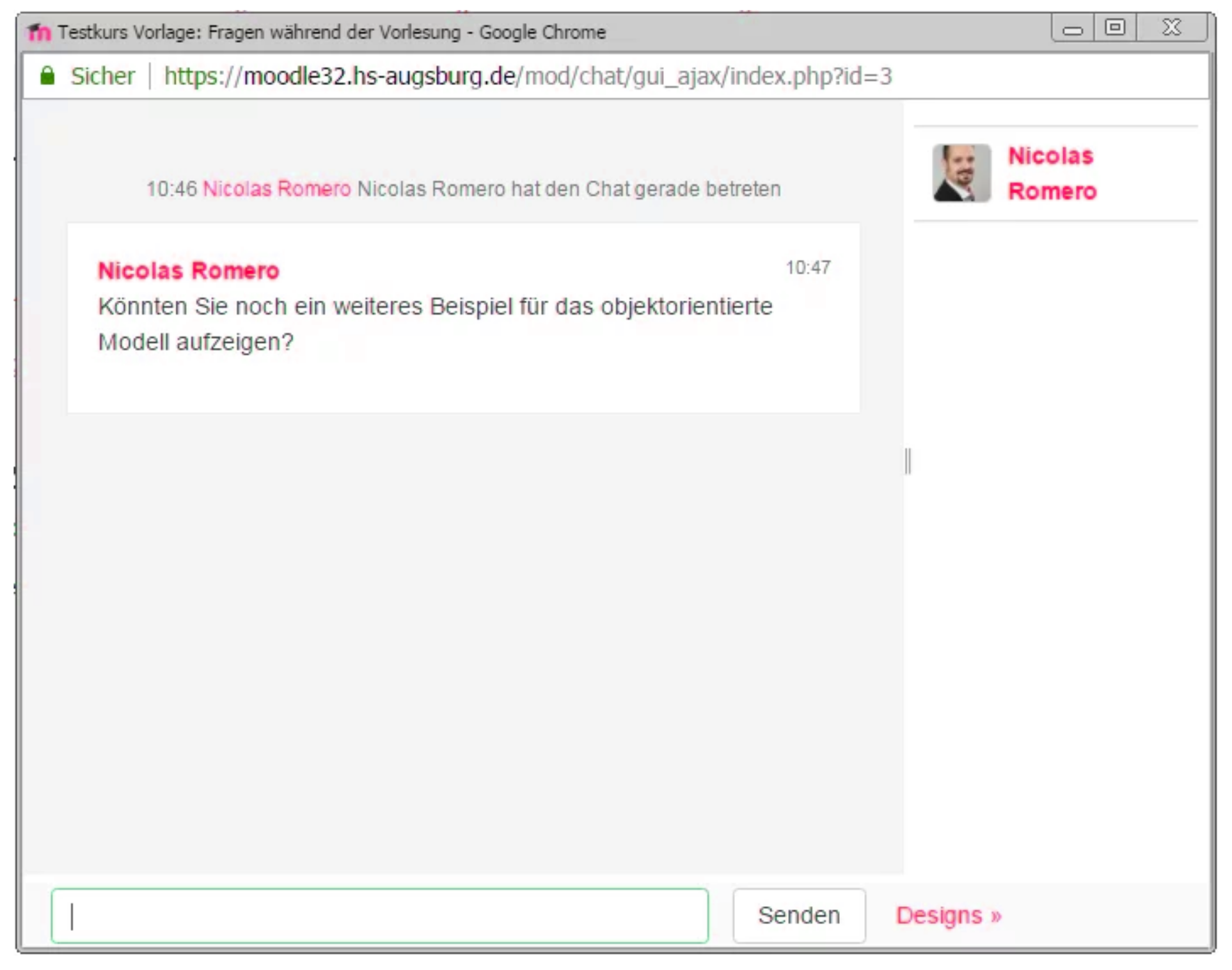Click Nicolas Romero's avatar in the sidebar
1232x970 pixels.
(961, 173)
